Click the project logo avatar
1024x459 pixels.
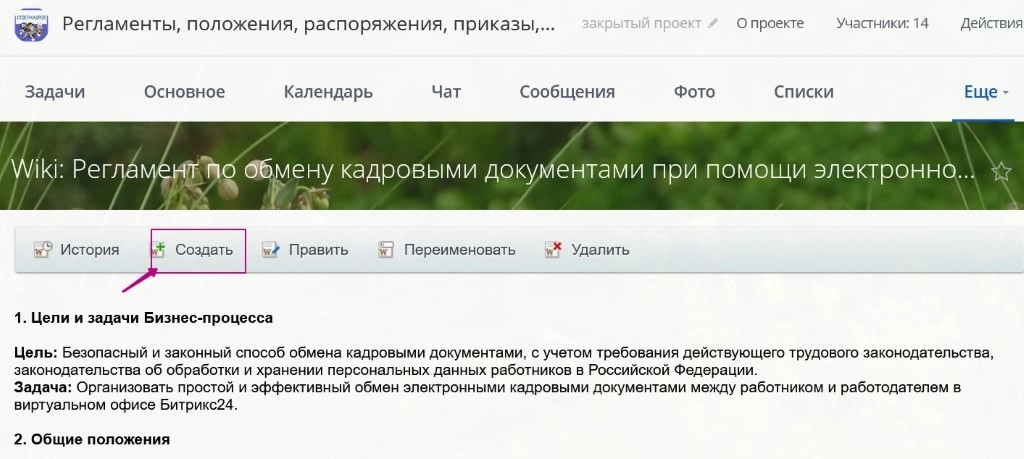click(x=31, y=25)
